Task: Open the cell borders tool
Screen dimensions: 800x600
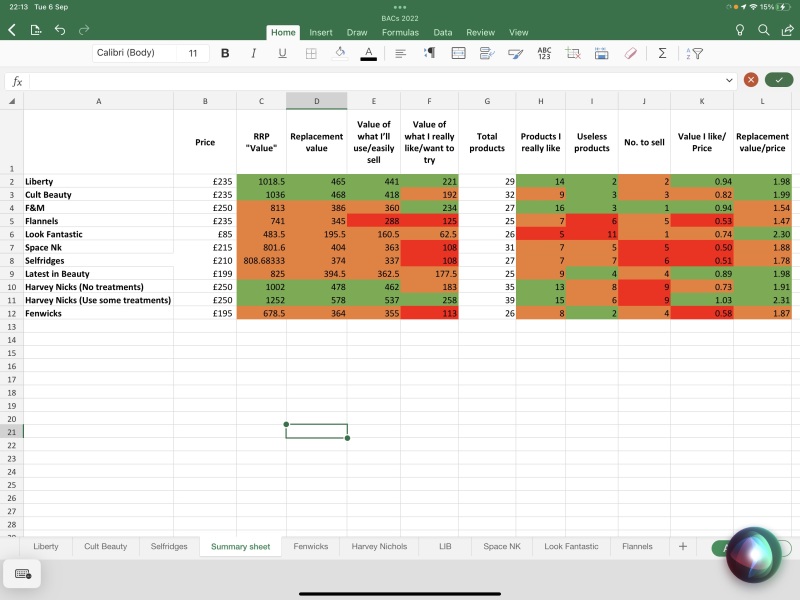Action: (311, 53)
